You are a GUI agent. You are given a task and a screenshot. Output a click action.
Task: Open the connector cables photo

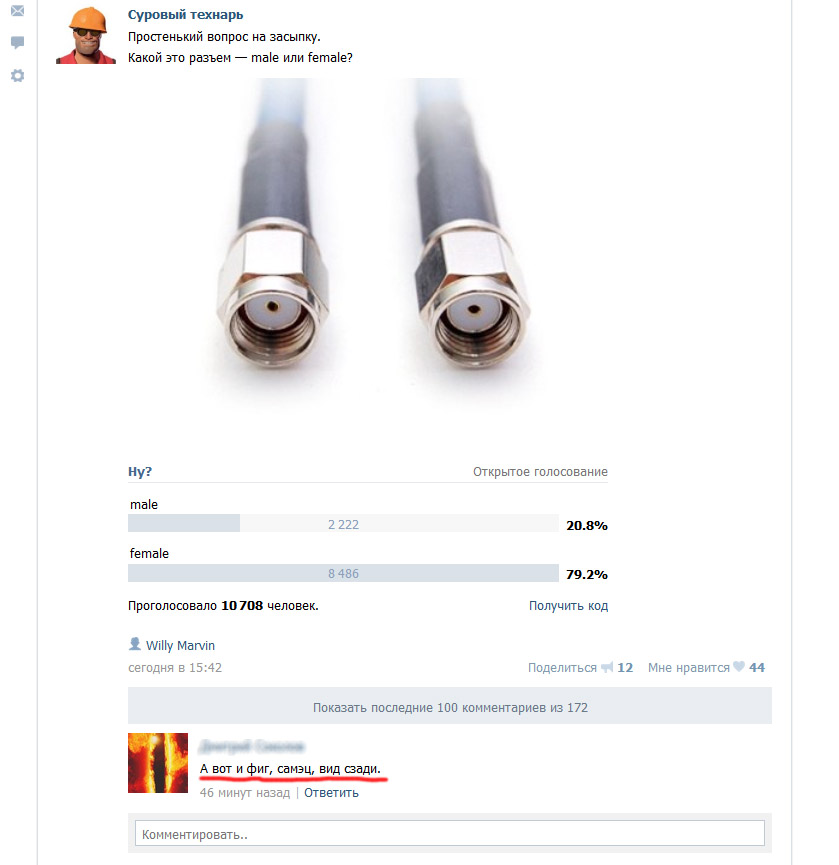tap(368, 254)
